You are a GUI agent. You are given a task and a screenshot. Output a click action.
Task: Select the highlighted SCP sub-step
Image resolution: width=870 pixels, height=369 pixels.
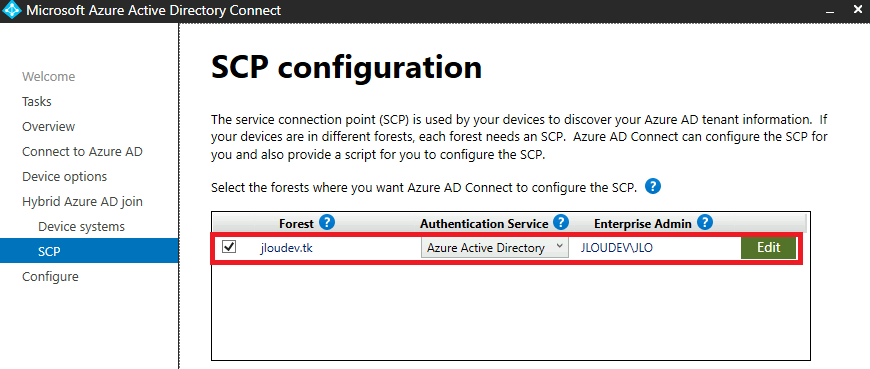pyautogui.click(x=89, y=250)
